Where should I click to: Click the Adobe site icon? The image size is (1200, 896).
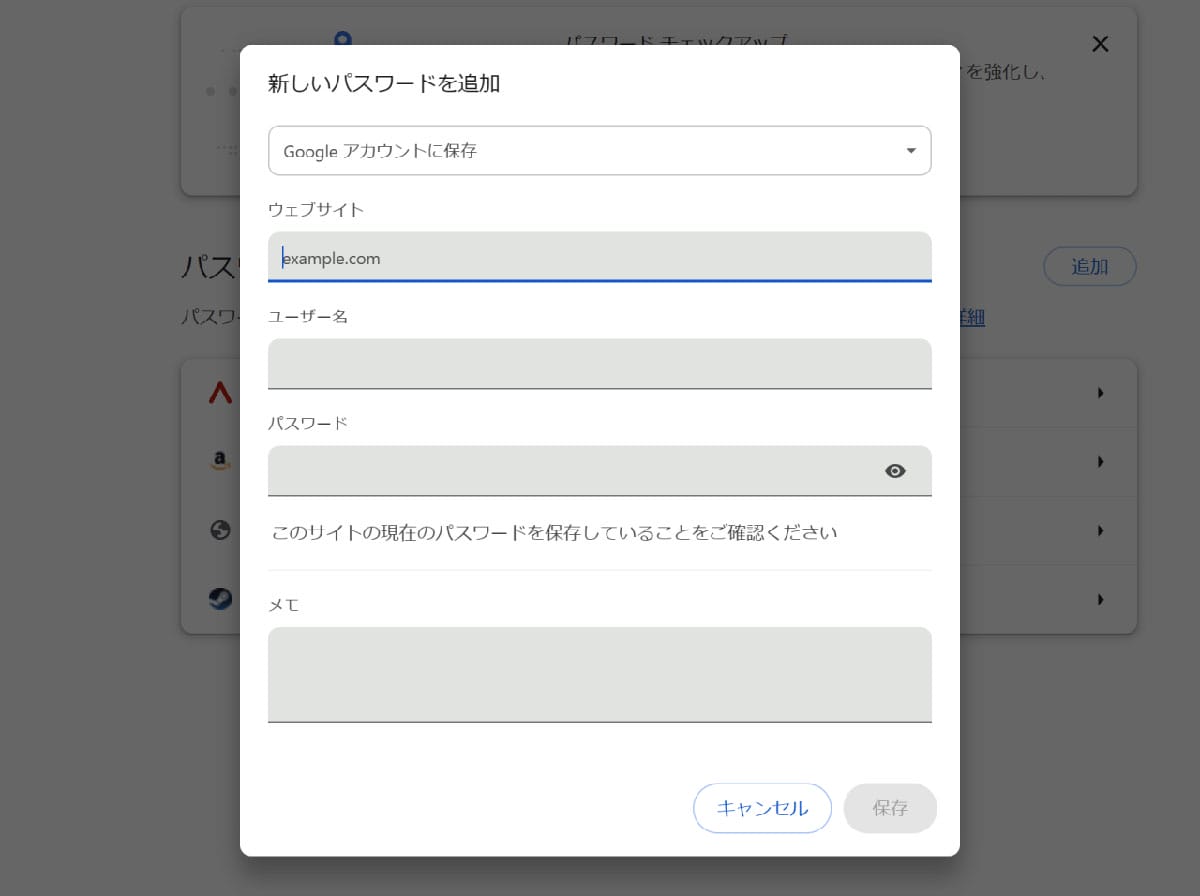220,393
